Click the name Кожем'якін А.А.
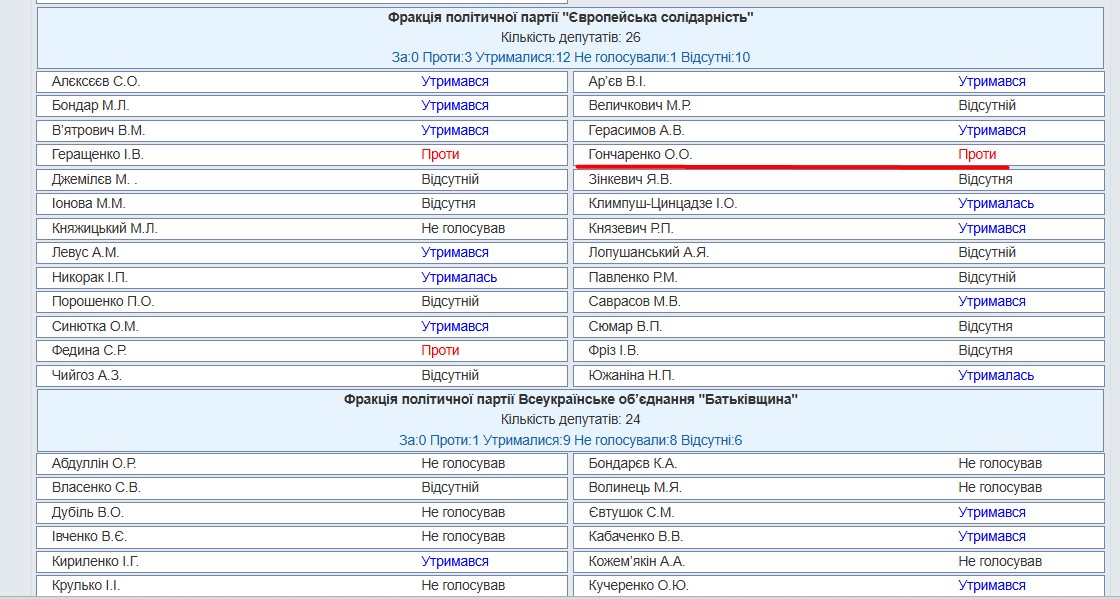Viewport: 1120px width, 599px height. click(636, 561)
